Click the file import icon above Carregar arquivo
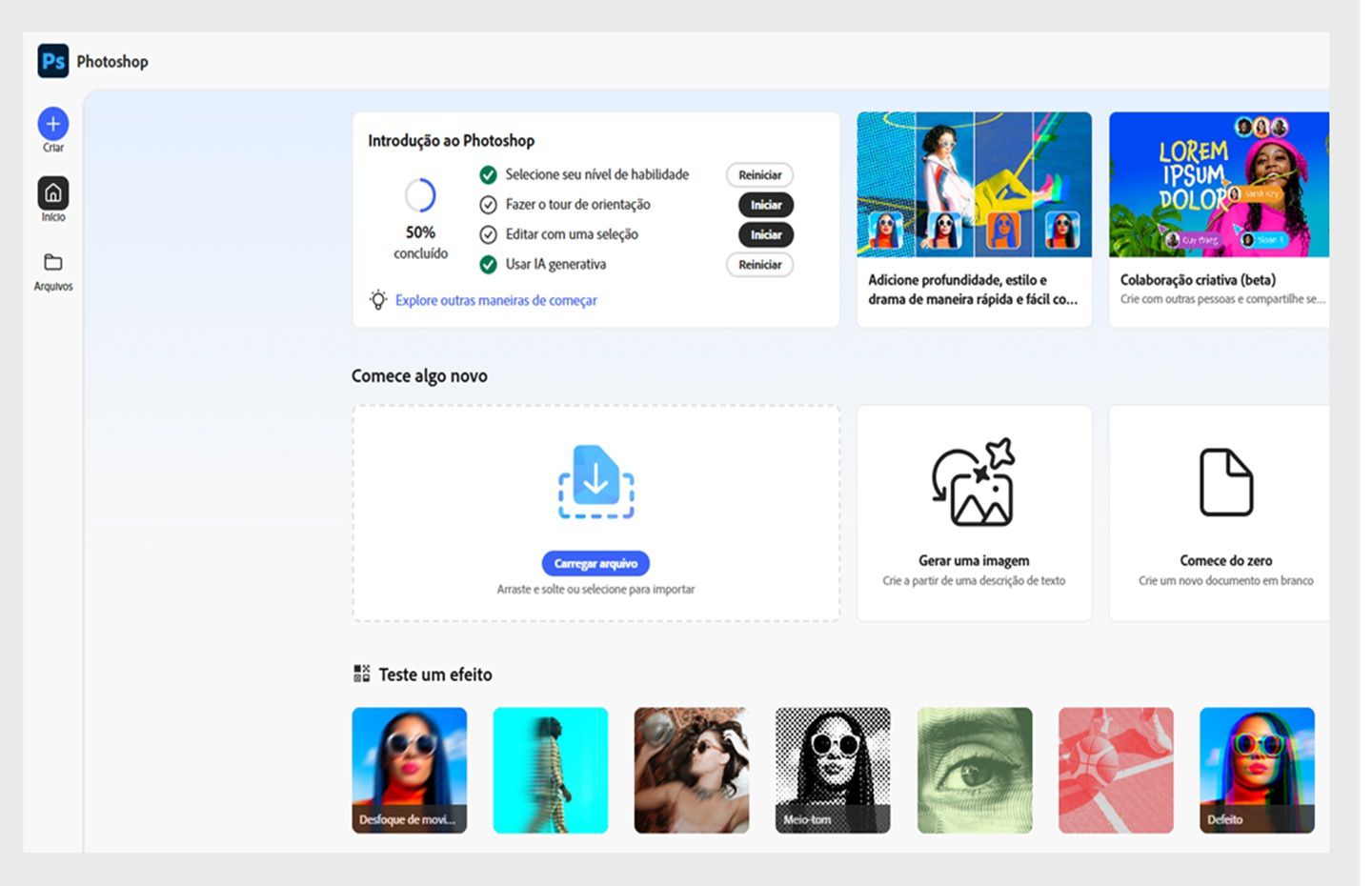The height and width of the screenshot is (886, 1372). pyautogui.click(x=595, y=481)
